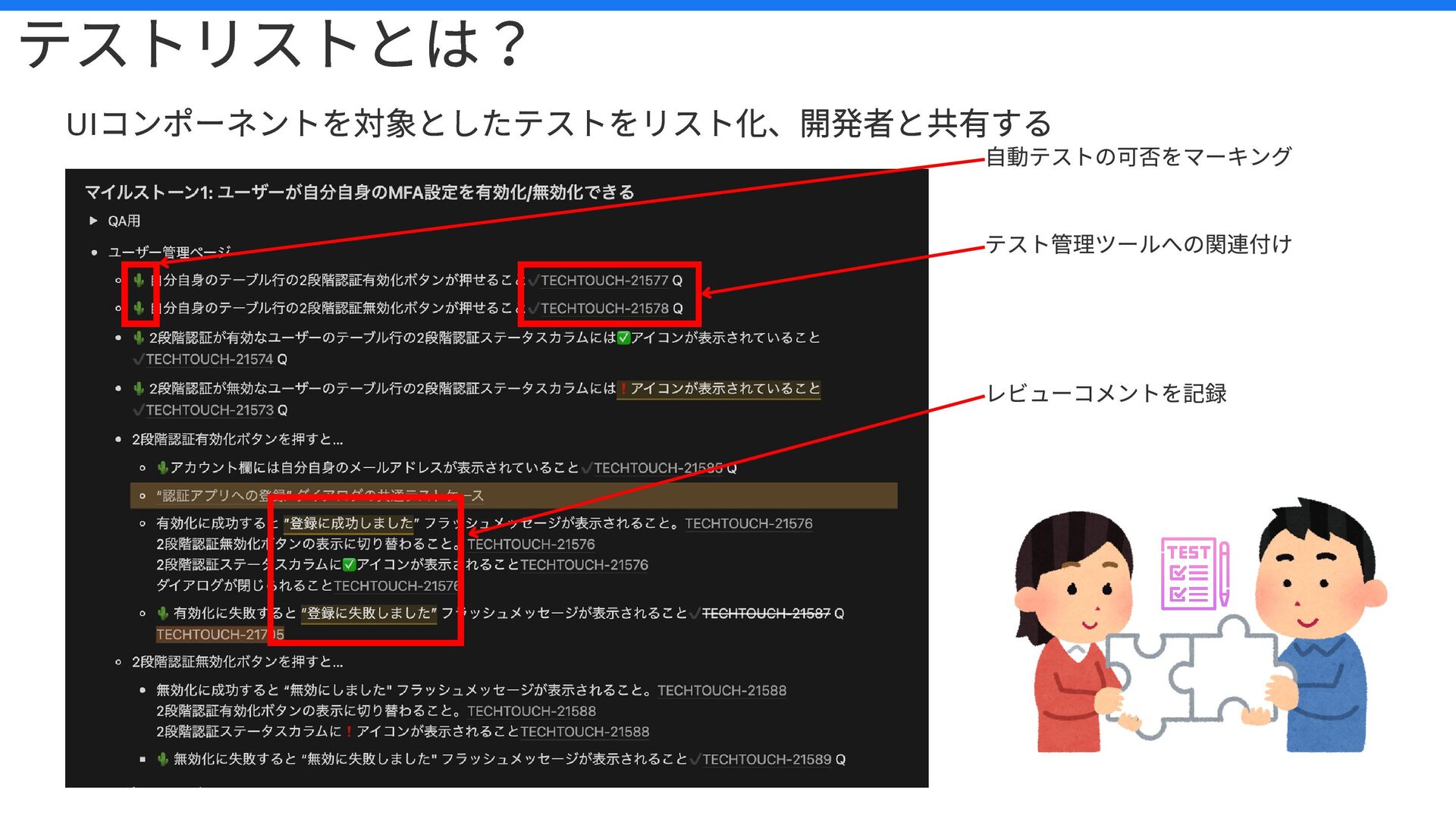The width and height of the screenshot is (1456, 819).
Task: Select 2段階認証無効化ボタンを押すと... list item
Action: (x=237, y=662)
